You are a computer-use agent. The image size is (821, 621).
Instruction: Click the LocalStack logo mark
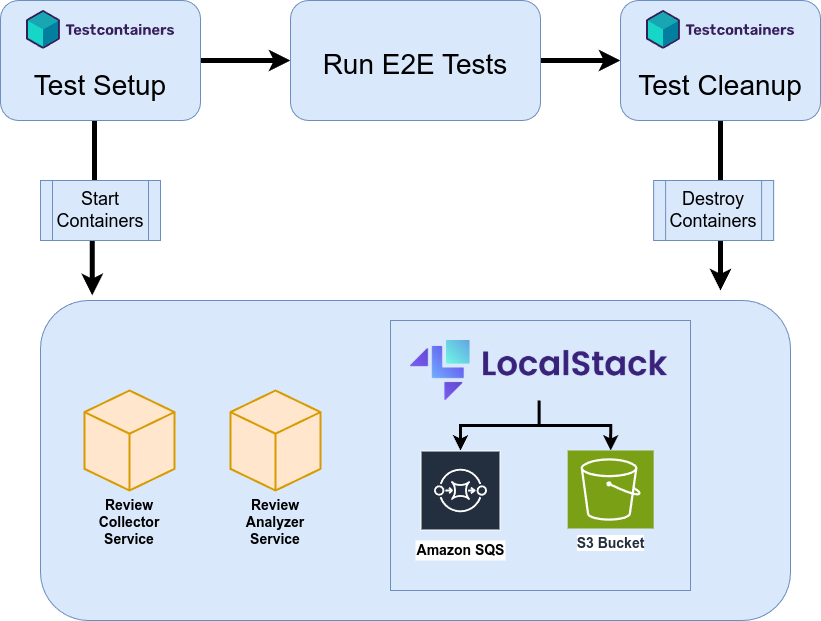[440, 369]
